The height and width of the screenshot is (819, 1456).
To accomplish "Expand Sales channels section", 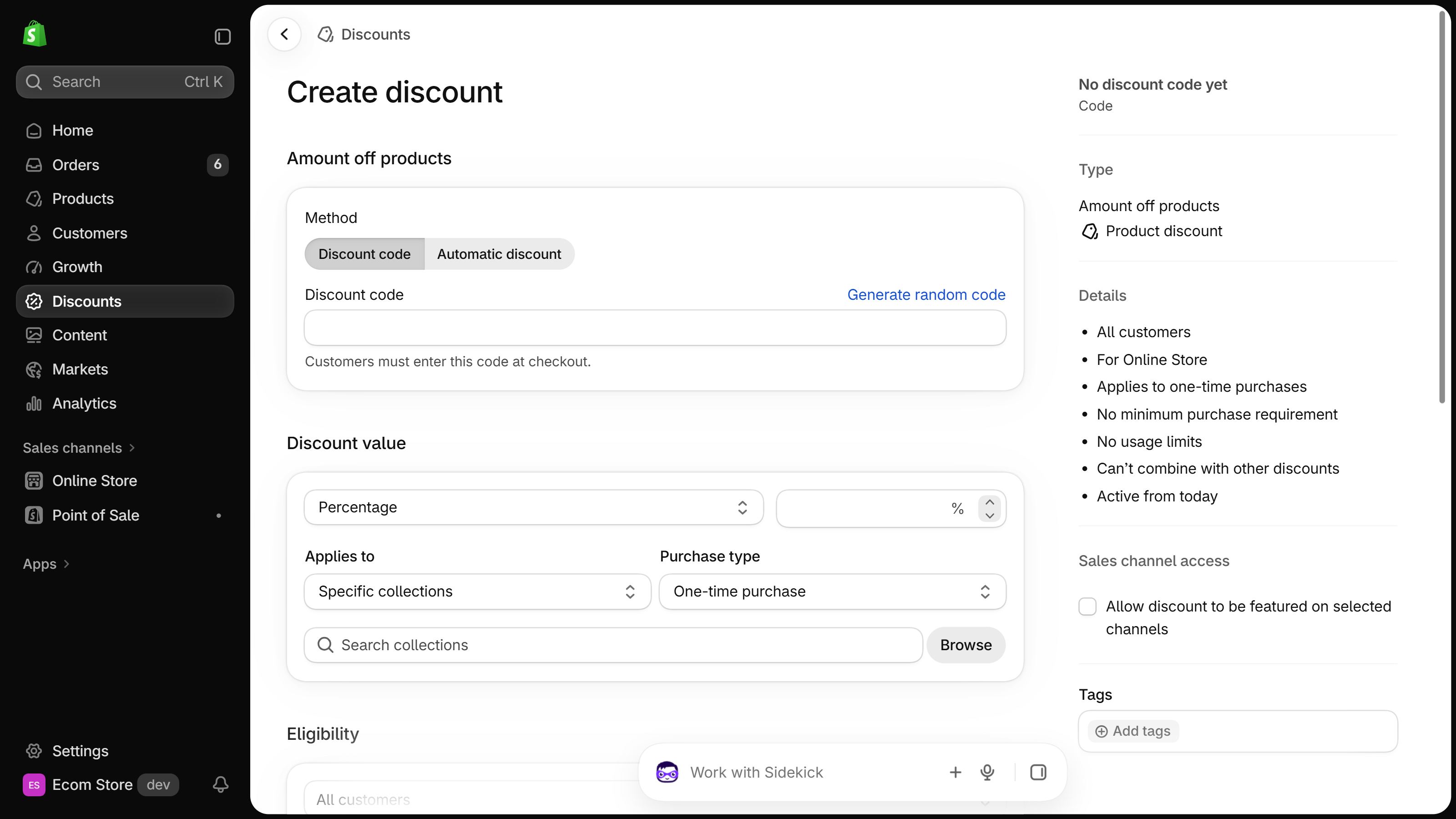I will (x=79, y=448).
